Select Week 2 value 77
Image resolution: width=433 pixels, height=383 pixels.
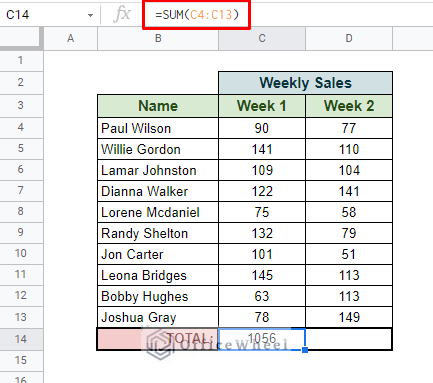point(349,128)
